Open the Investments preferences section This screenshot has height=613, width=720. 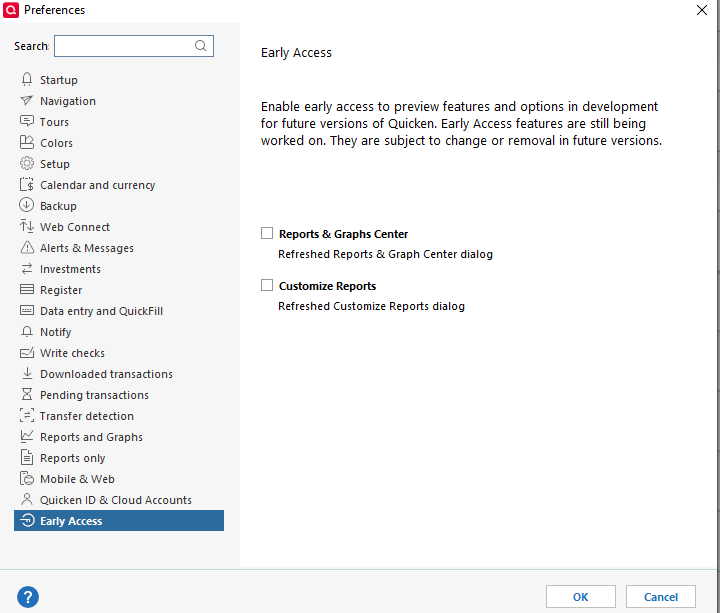[x=70, y=269]
